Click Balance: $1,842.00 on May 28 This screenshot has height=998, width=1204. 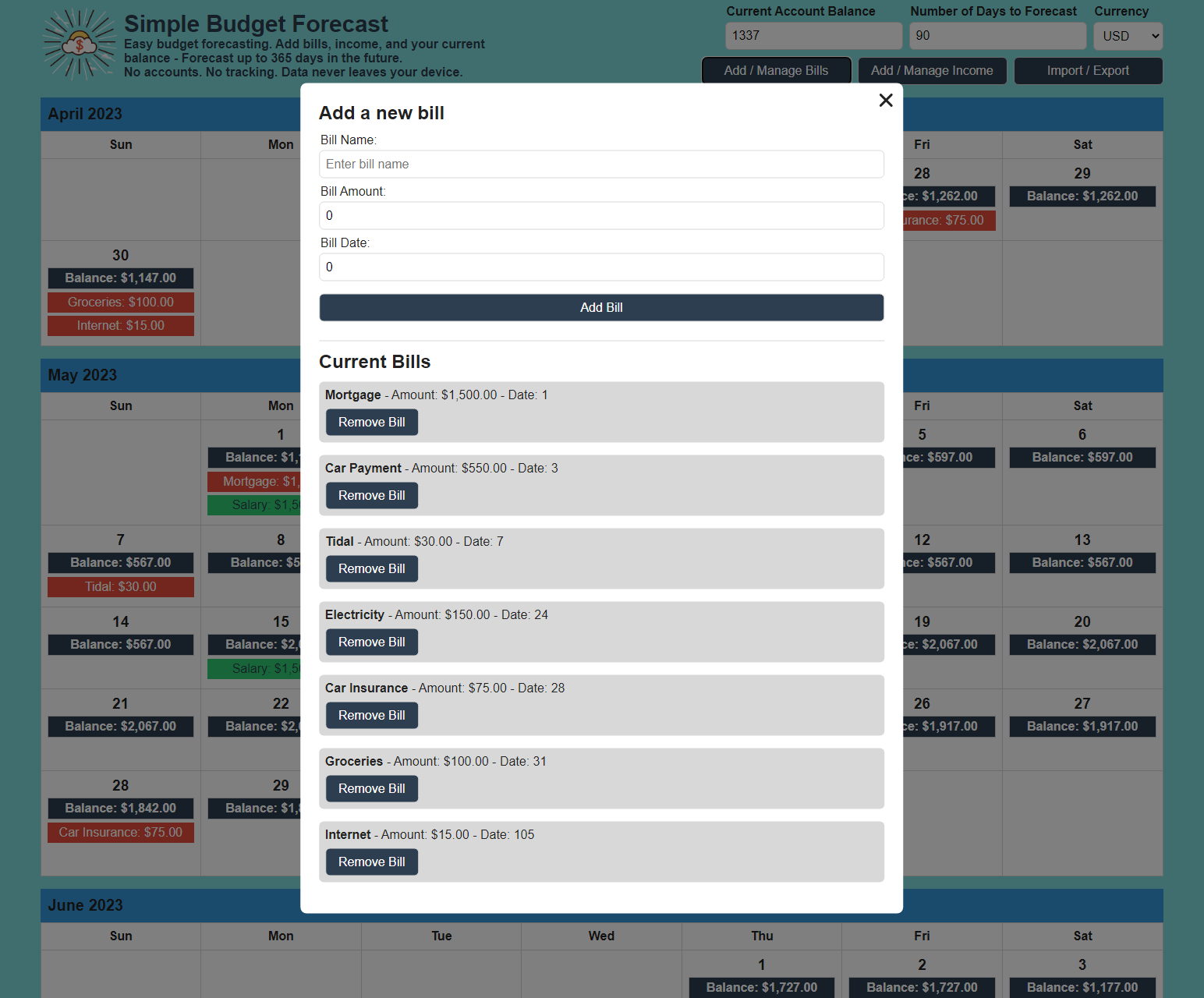pyautogui.click(x=121, y=808)
